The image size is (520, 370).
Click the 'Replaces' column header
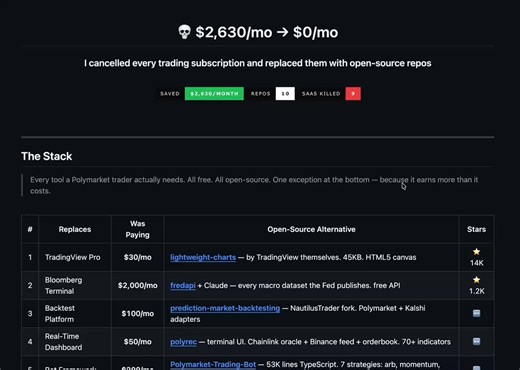pos(75,229)
